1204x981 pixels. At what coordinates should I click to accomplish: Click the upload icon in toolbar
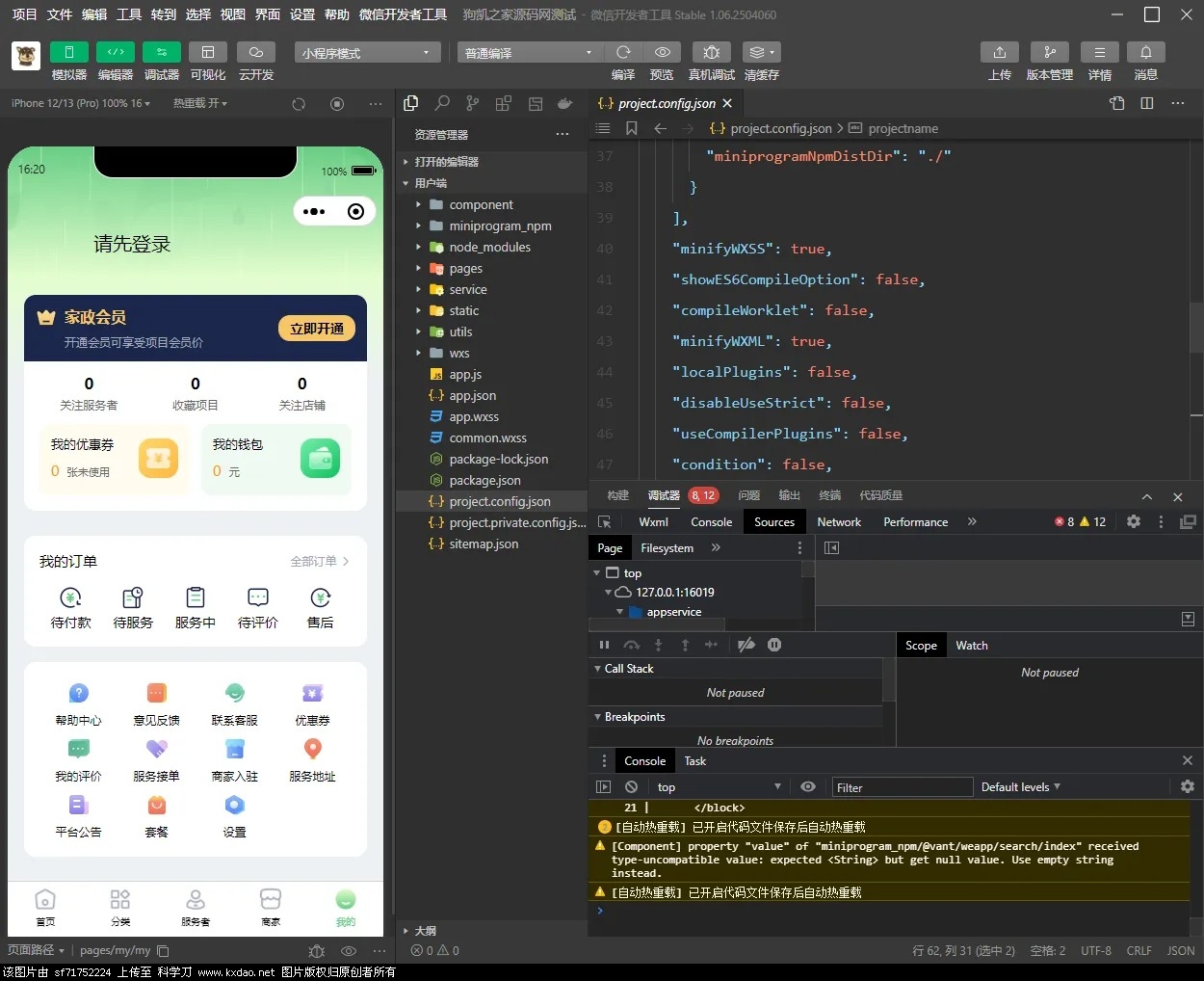pos(999,53)
